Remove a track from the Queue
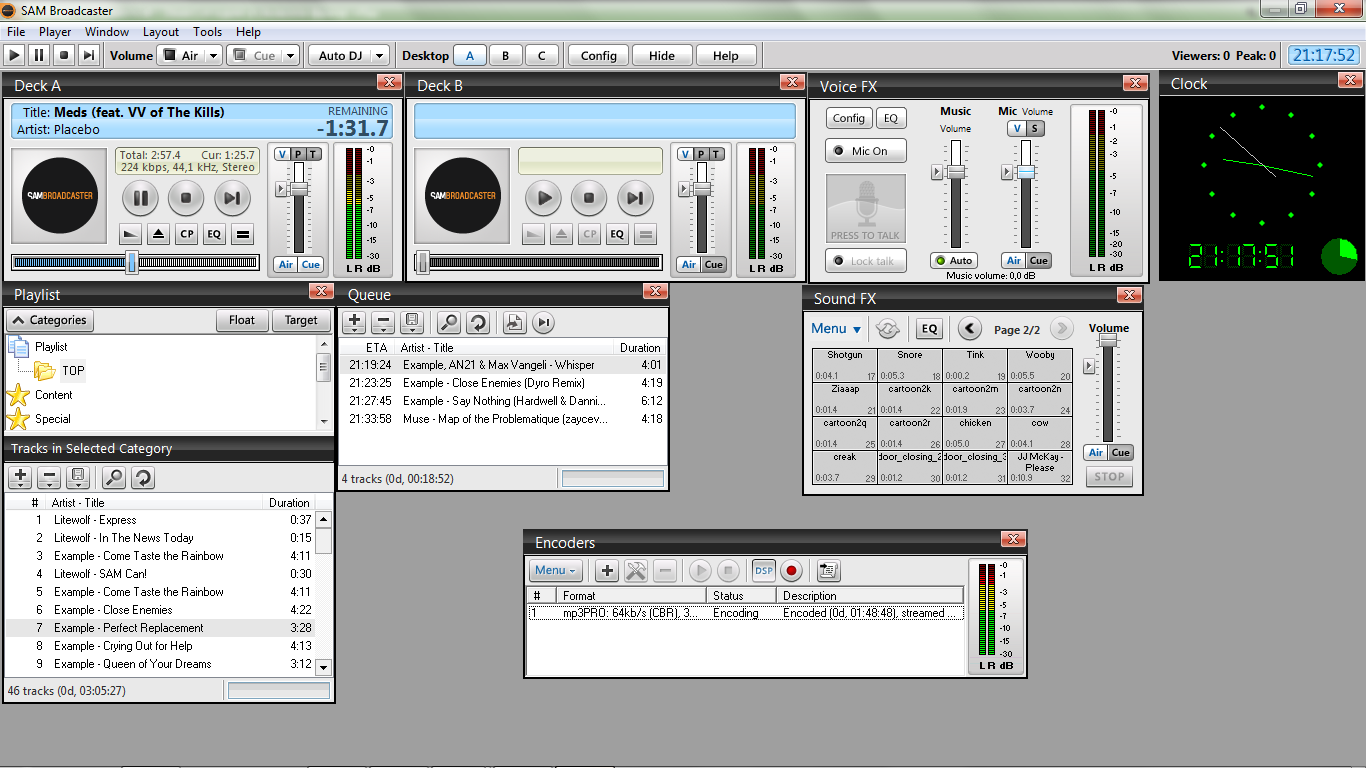Screen dimensions: 1366x768 pos(383,323)
